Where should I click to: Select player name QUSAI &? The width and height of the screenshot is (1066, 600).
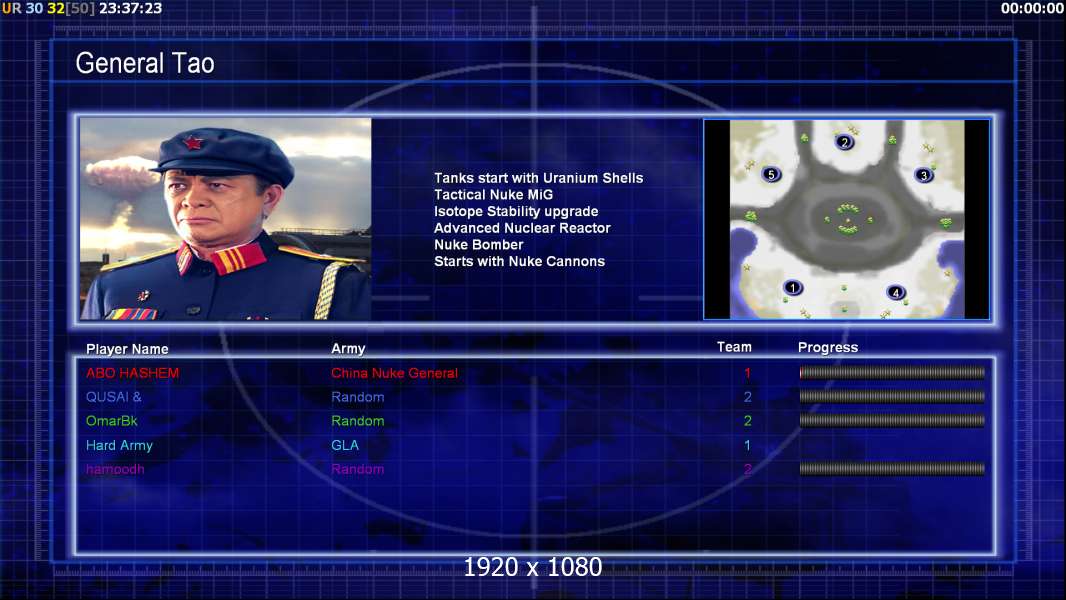[x=114, y=397]
